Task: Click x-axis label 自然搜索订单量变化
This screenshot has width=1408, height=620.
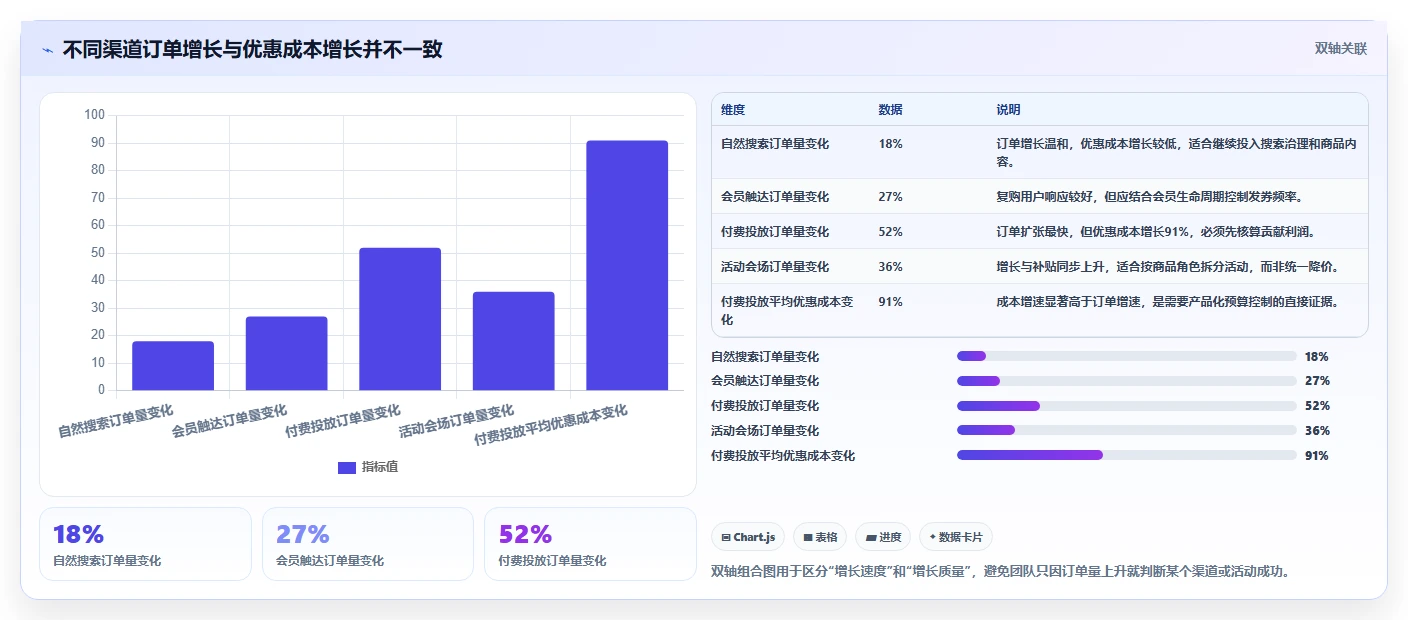Action: click(116, 421)
